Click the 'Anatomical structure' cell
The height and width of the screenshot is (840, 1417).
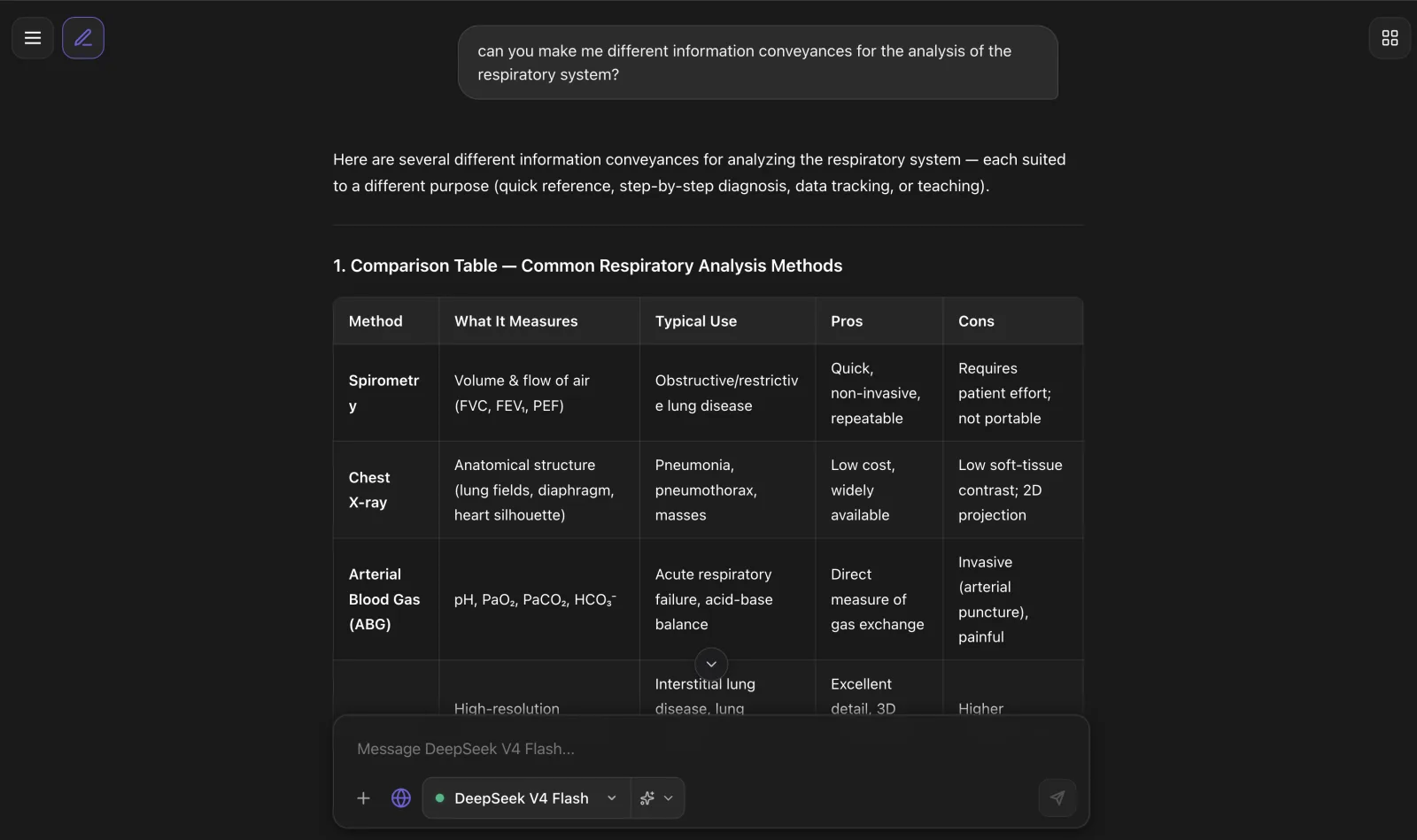(x=539, y=489)
